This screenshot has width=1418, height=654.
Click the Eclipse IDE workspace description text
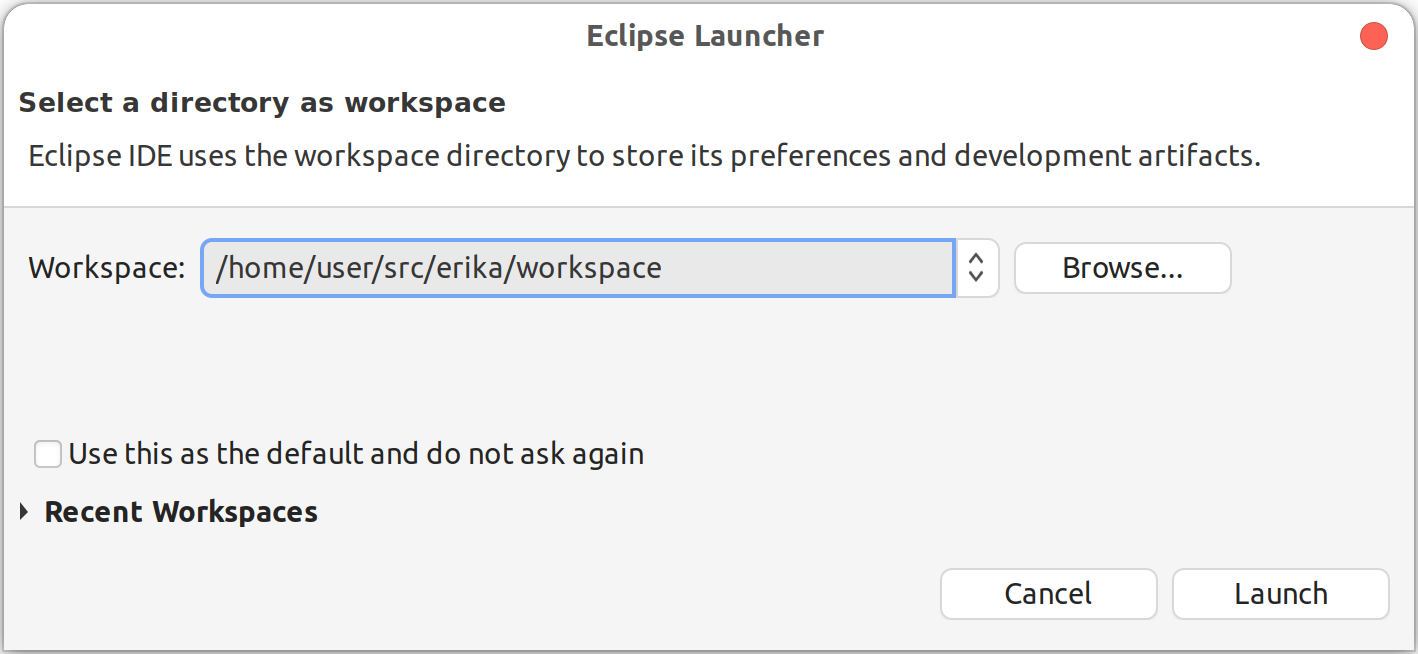[644, 156]
